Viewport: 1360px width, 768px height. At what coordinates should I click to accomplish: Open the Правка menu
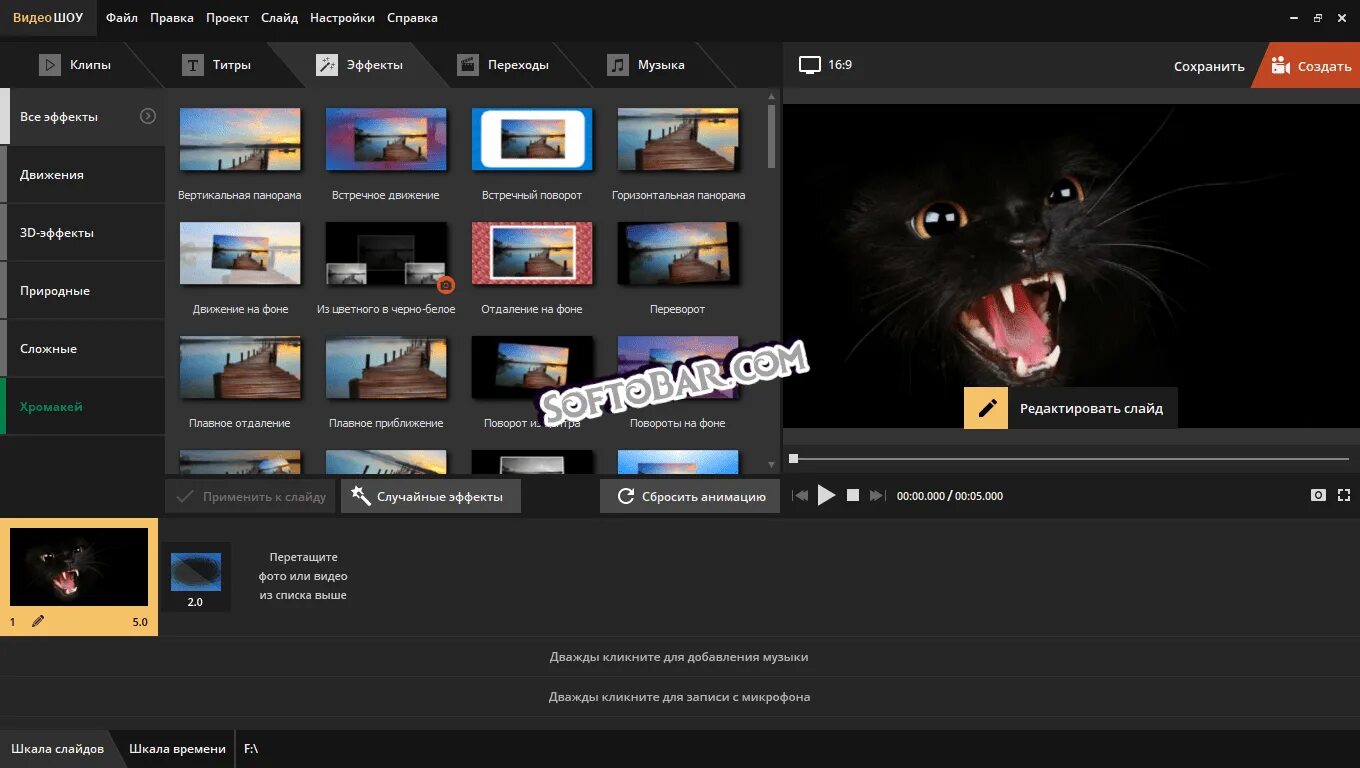coord(172,18)
